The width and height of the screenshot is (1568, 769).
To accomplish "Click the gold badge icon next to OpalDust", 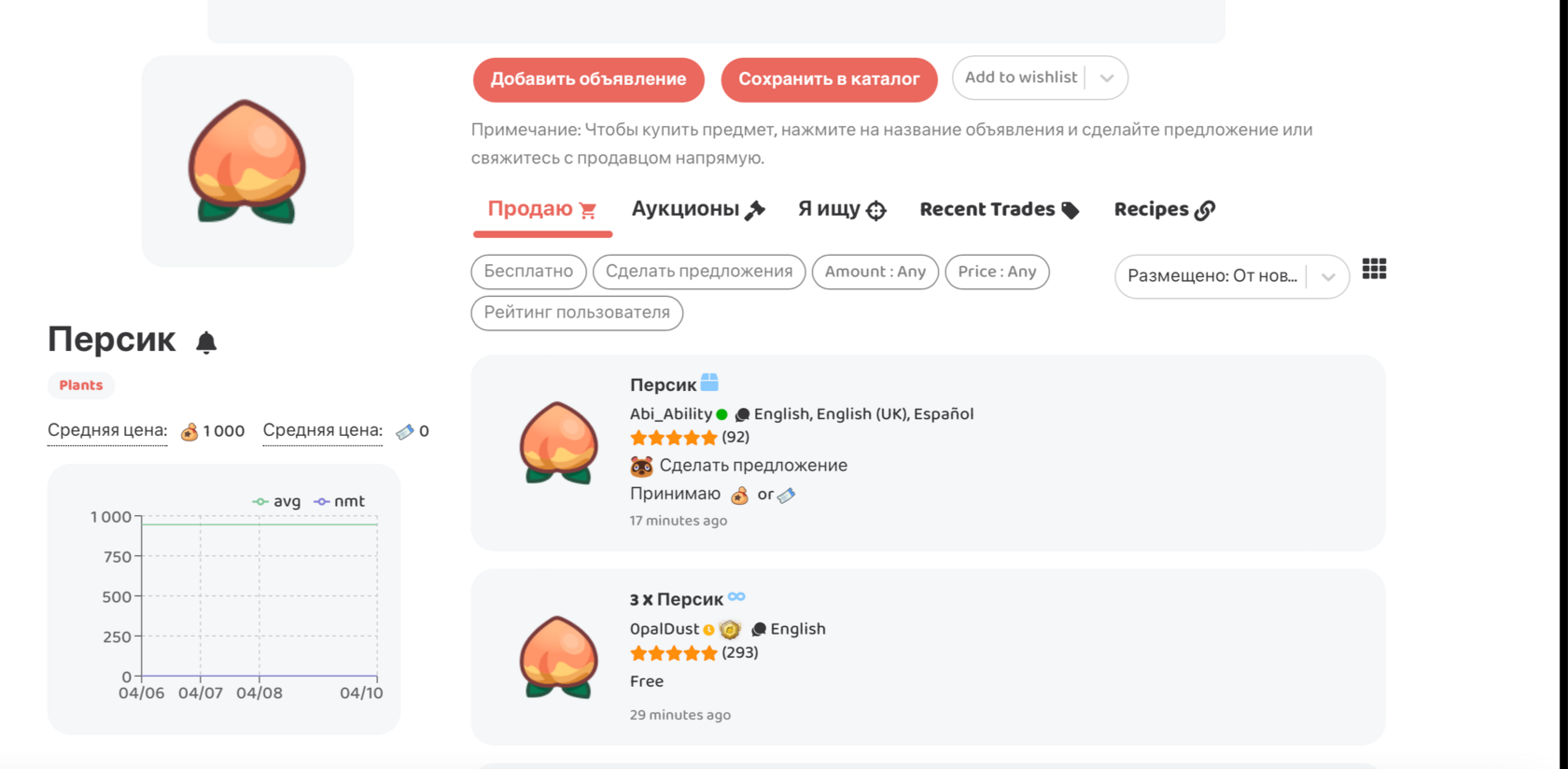I will pos(730,630).
